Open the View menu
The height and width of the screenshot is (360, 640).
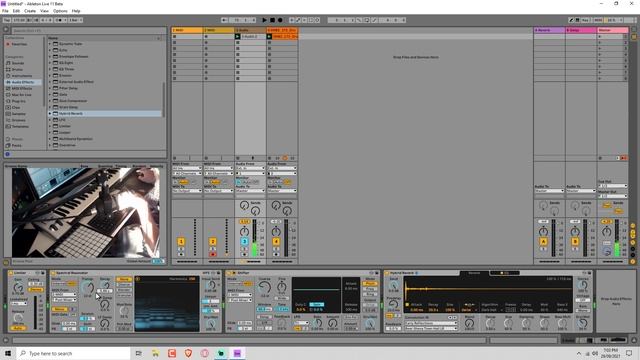(x=44, y=11)
